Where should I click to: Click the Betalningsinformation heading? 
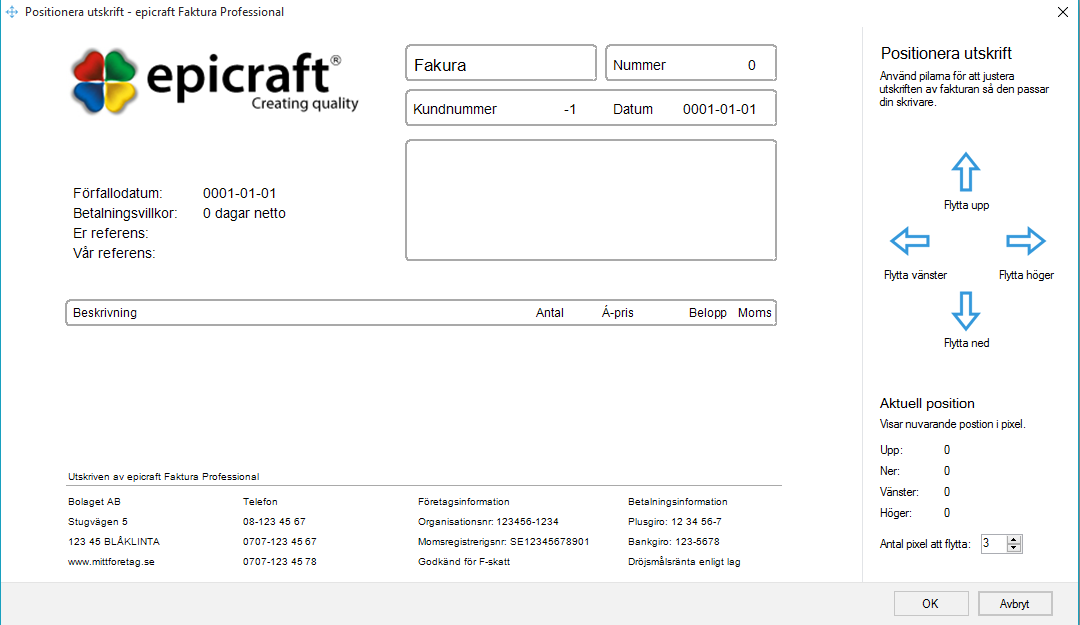click(x=678, y=502)
